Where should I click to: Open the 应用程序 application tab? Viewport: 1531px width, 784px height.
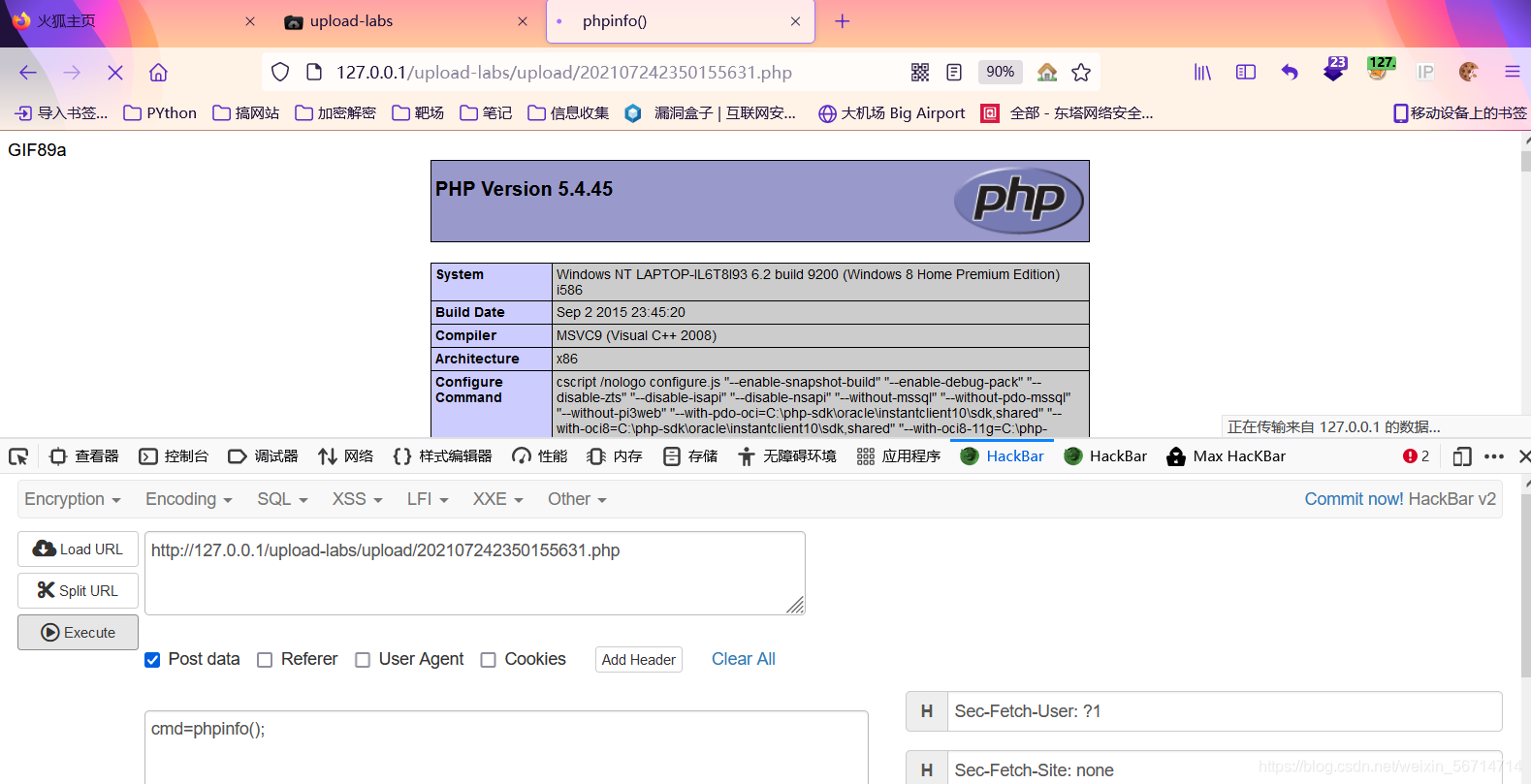coord(899,456)
